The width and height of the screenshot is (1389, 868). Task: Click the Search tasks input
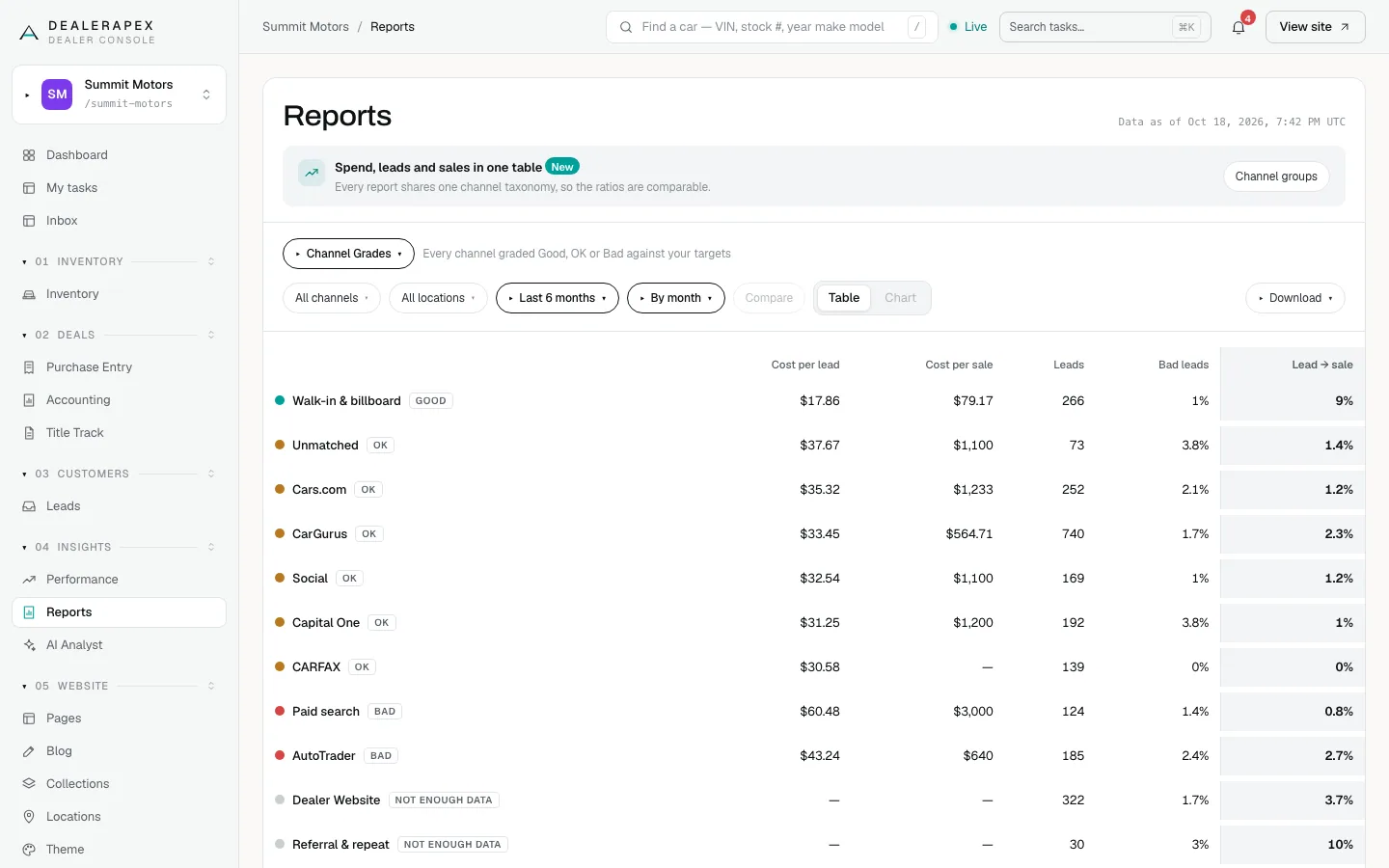coord(1105,27)
